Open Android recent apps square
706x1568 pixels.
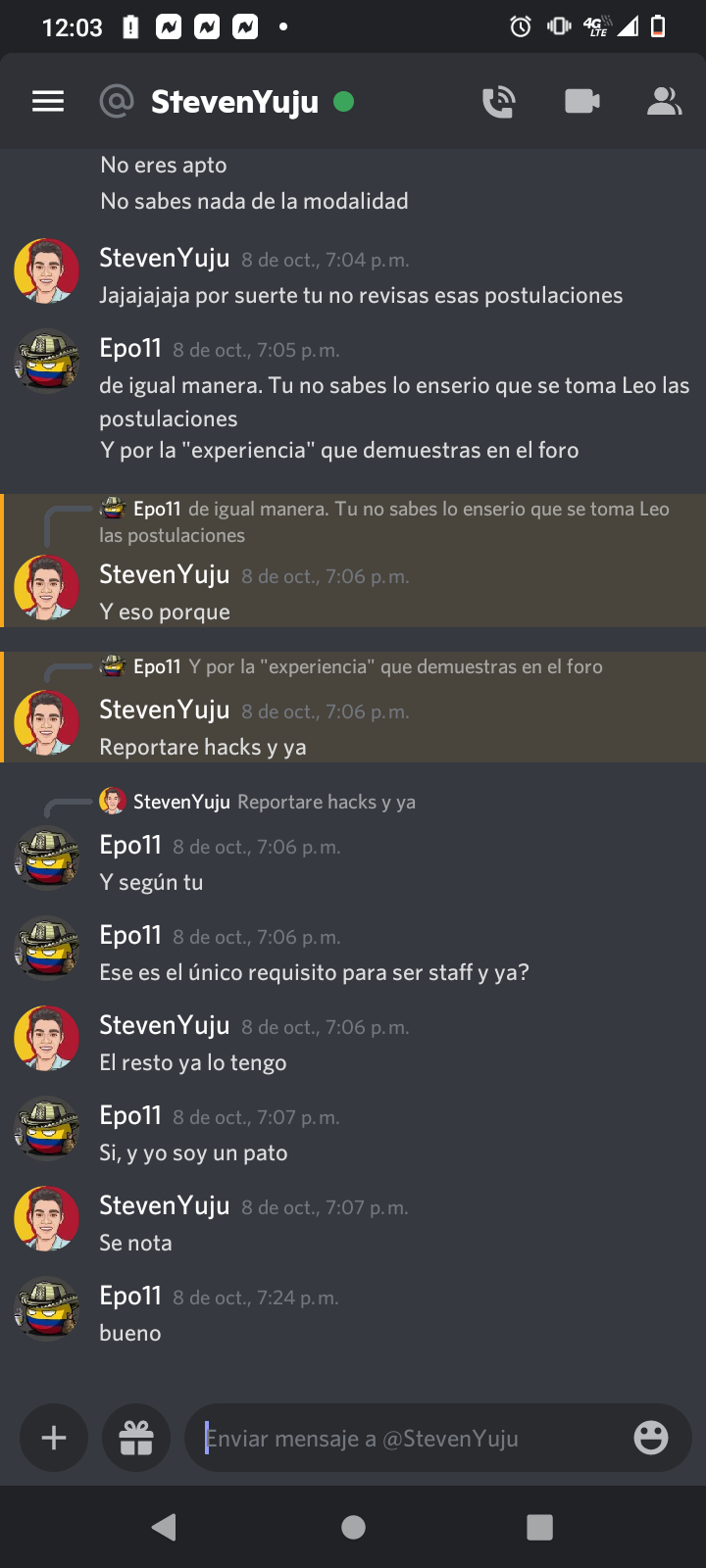pos(539,1527)
